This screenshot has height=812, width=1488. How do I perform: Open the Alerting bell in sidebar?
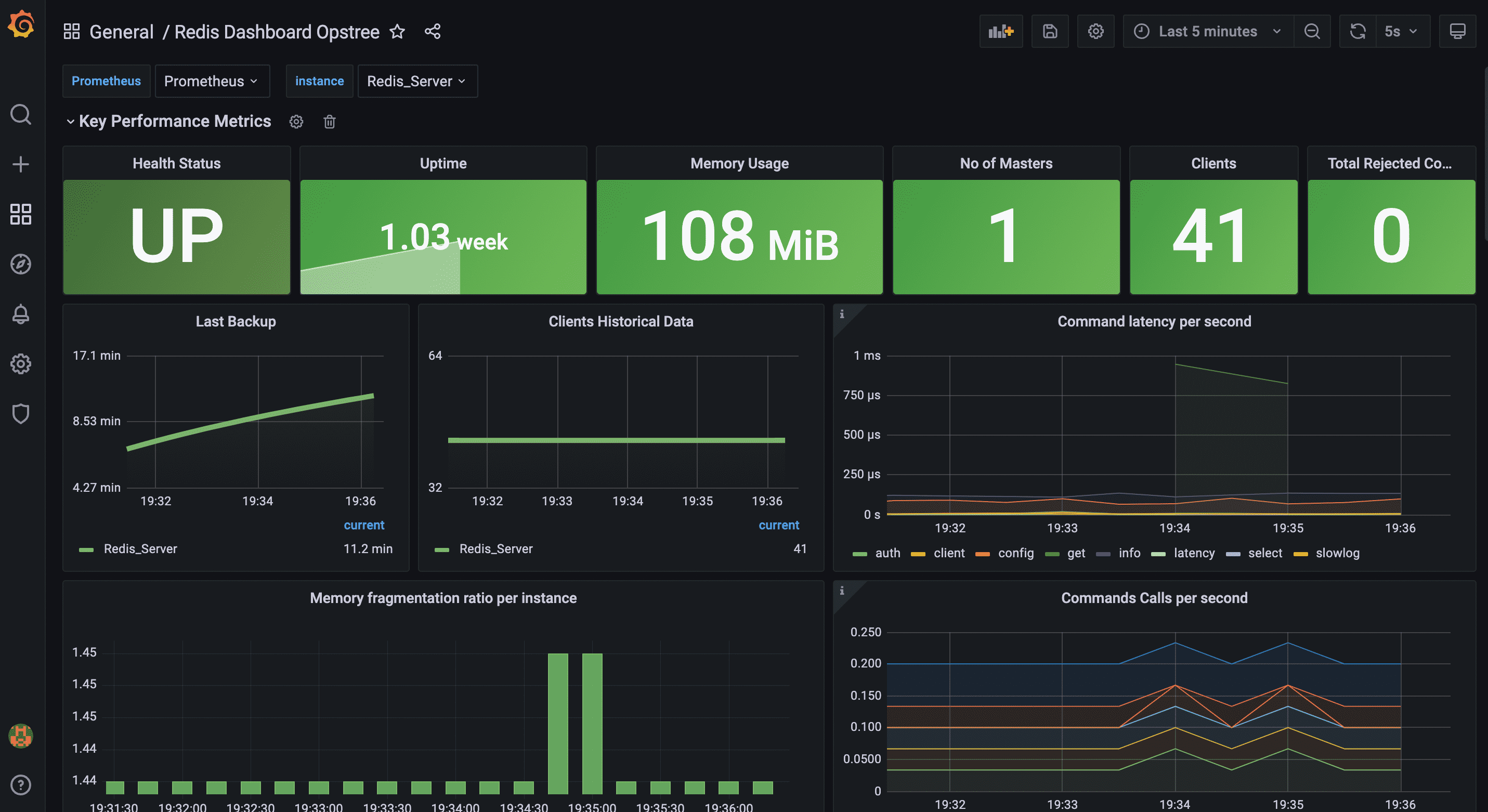[21, 314]
